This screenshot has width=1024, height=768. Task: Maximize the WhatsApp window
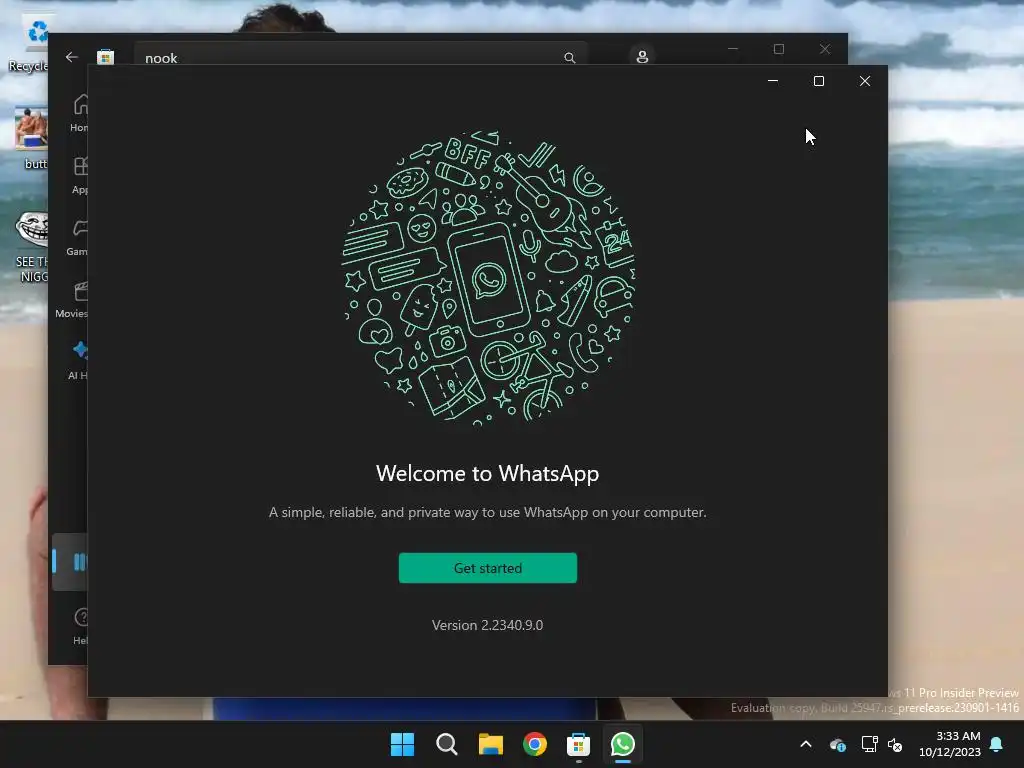tap(819, 81)
